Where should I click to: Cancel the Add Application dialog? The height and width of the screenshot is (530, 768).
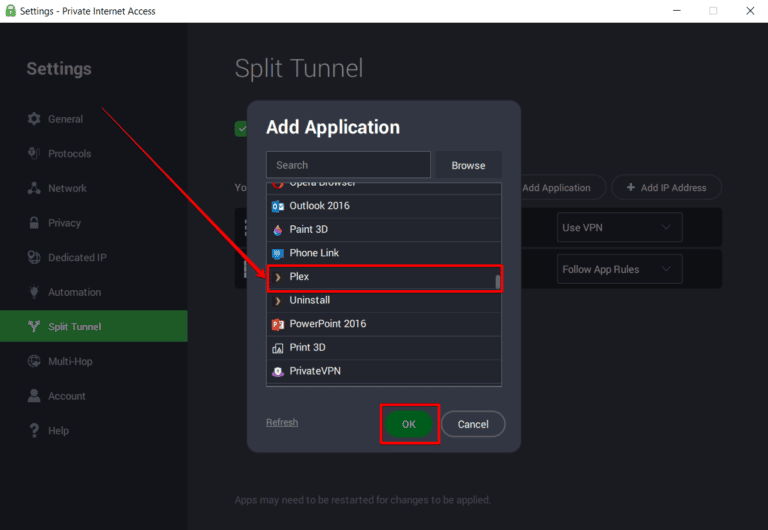point(473,424)
